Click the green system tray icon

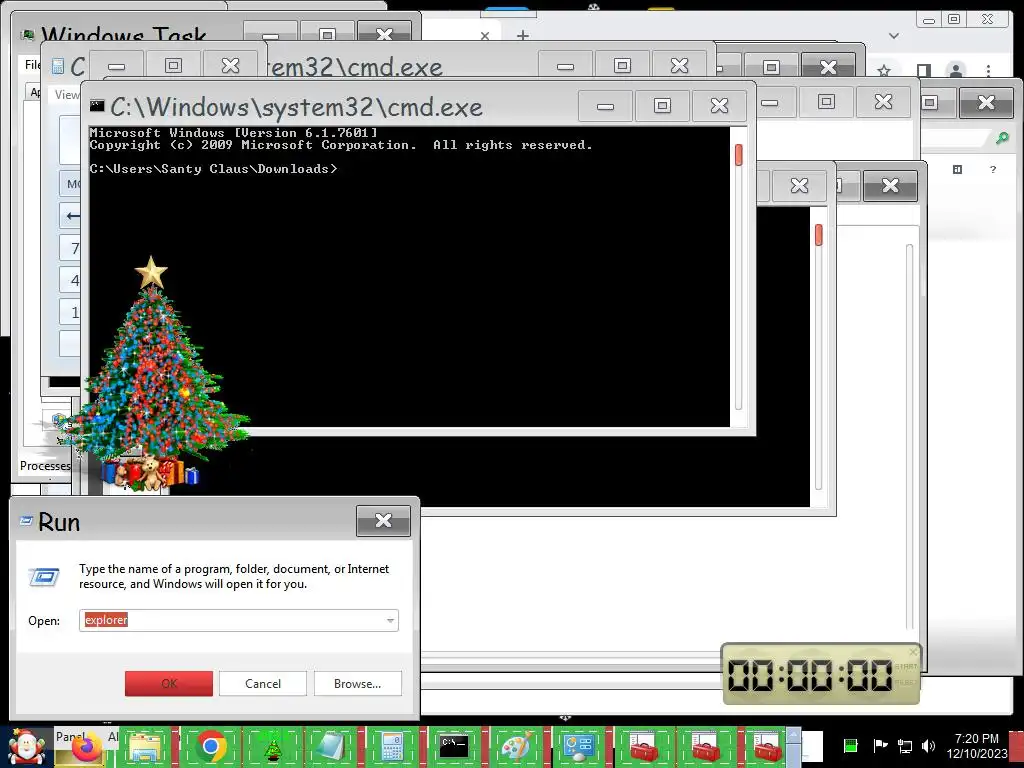[x=850, y=746]
